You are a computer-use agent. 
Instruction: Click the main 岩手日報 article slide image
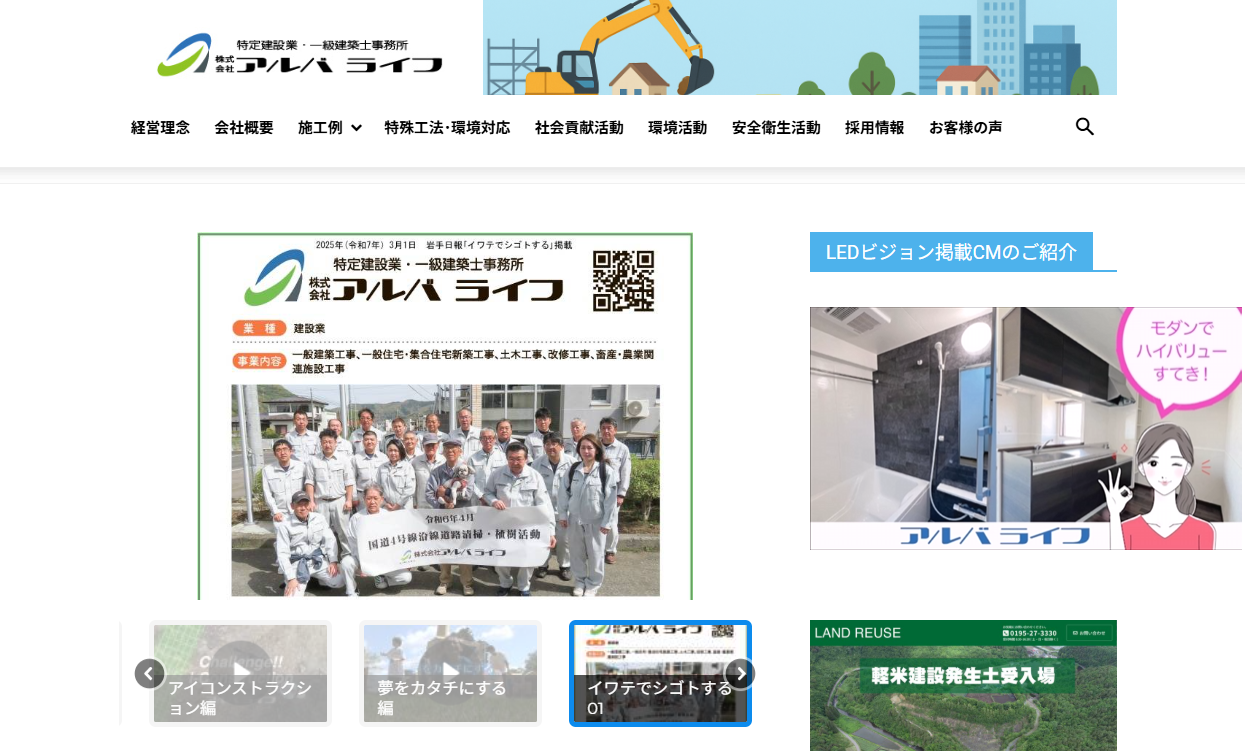445,416
